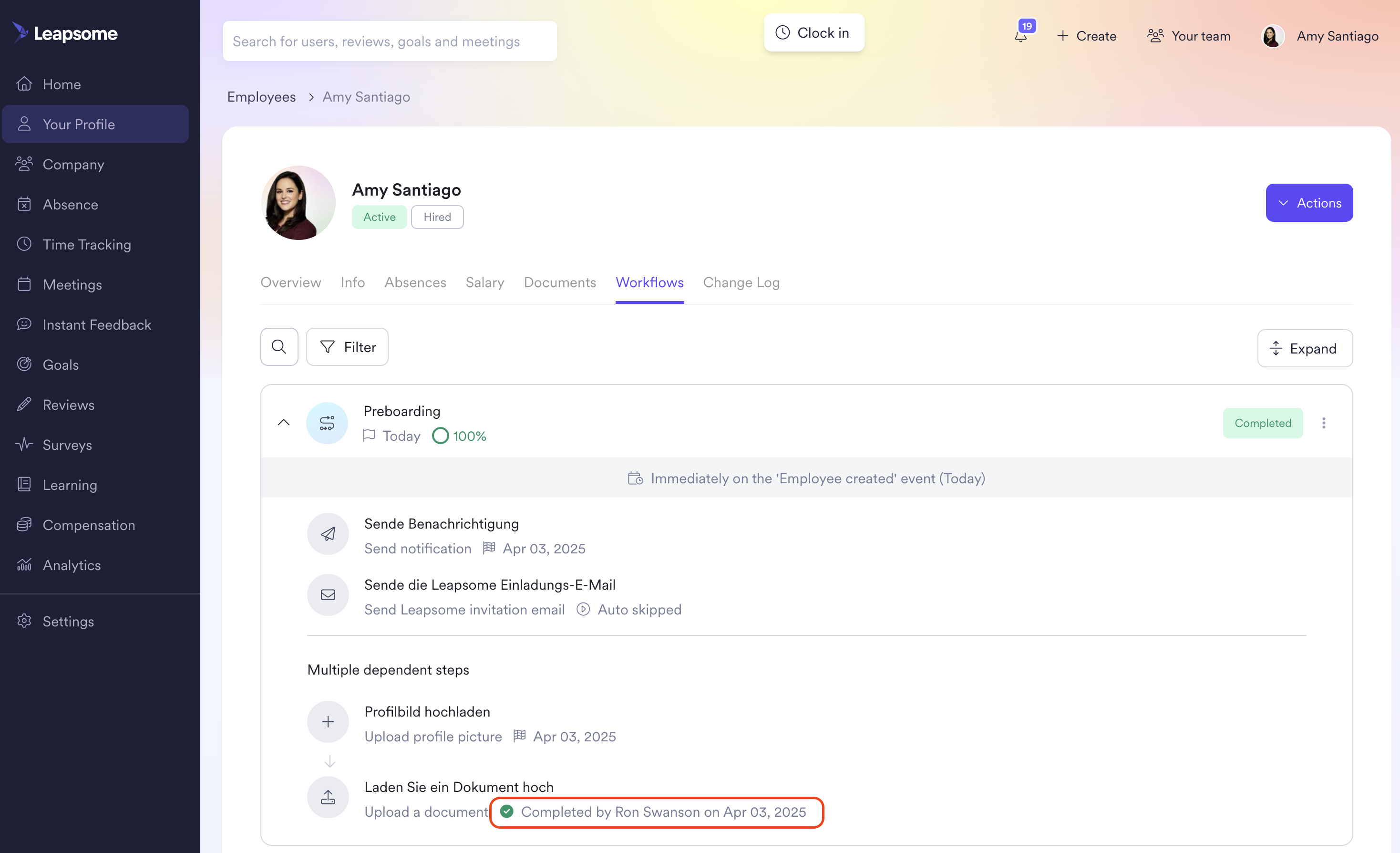
Task: Click the 'Multiple dependent steps' heading
Action: pos(388,669)
